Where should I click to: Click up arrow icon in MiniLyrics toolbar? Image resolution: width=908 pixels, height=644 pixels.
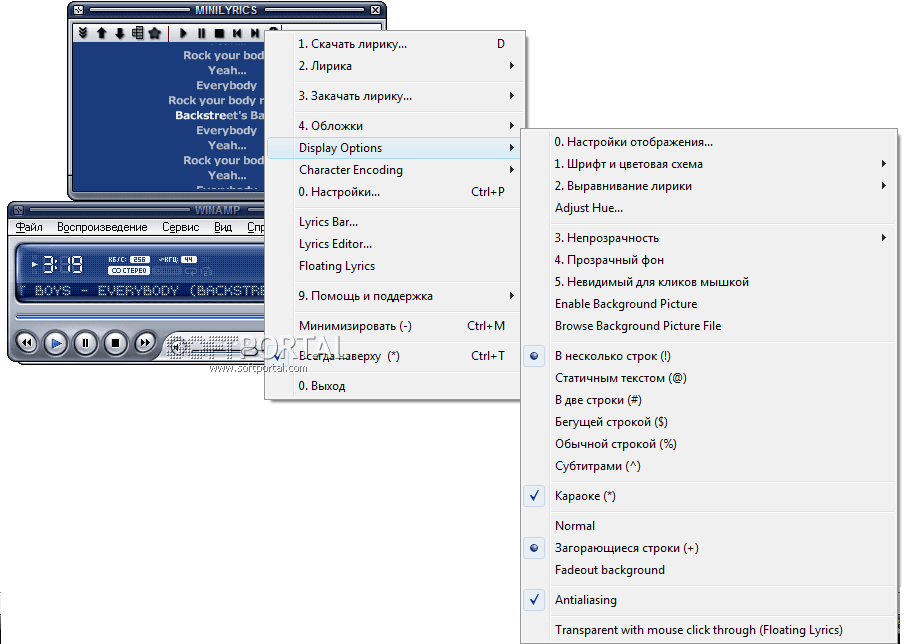101,33
